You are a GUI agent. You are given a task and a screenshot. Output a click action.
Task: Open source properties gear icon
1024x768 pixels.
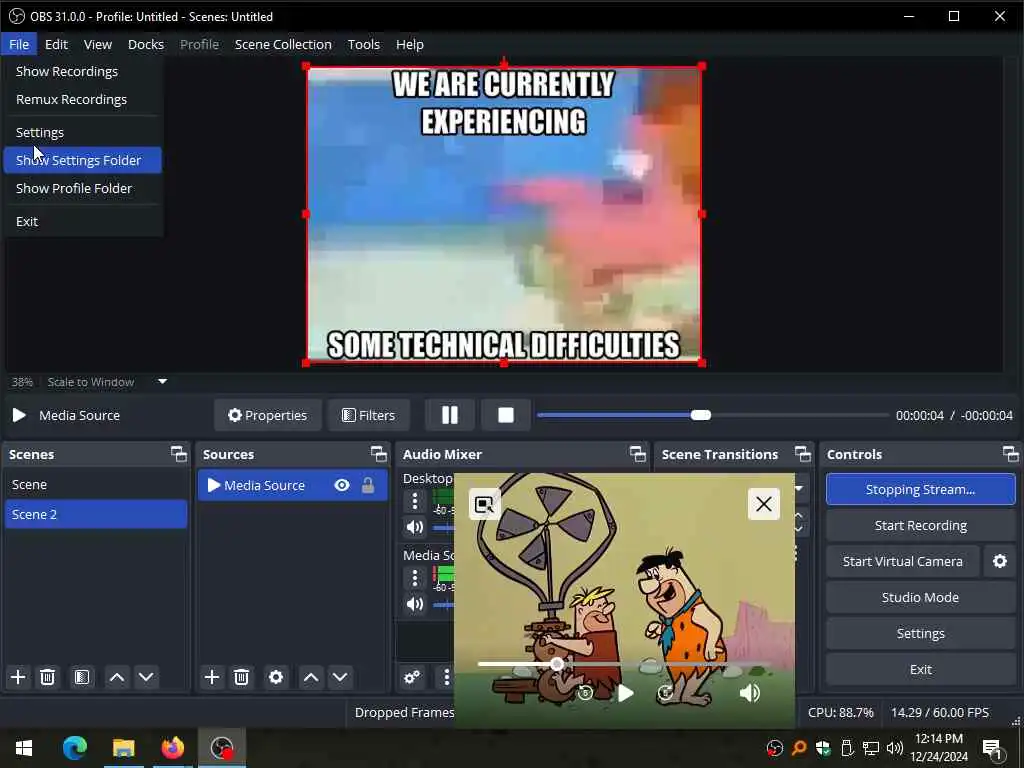click(276, 677)
